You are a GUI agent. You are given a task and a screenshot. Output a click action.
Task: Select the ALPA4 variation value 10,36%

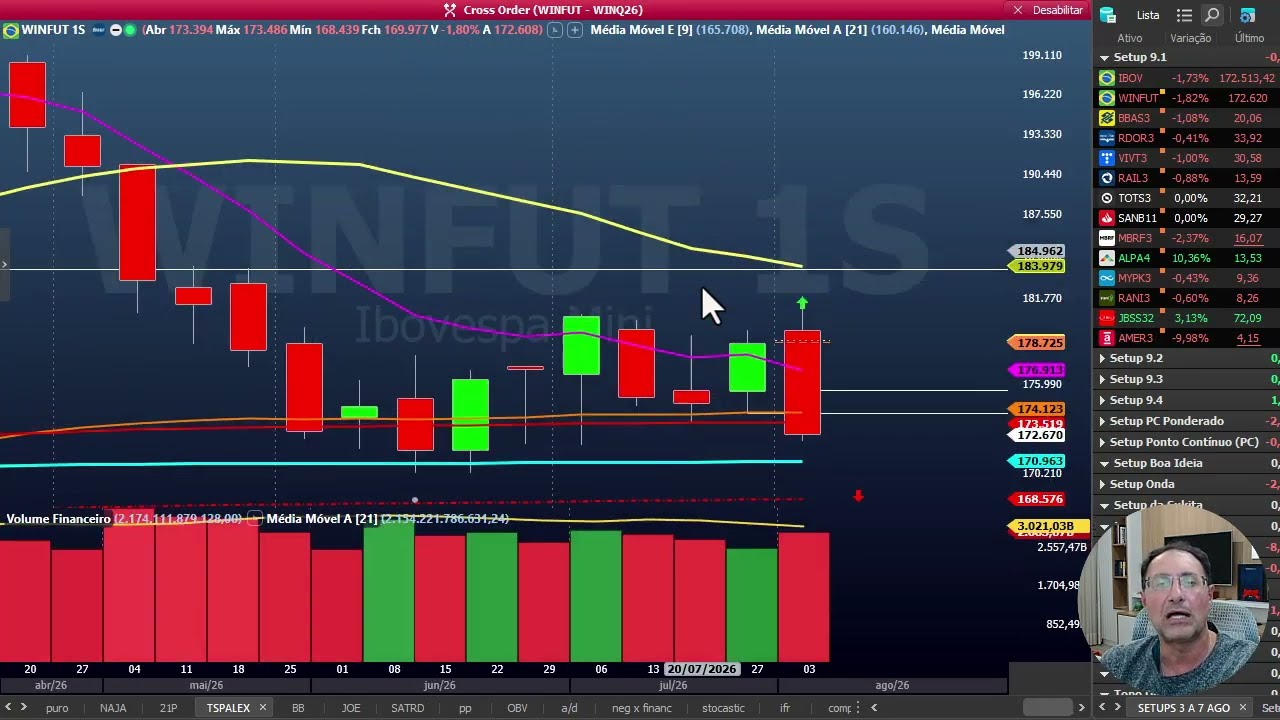1191,258
